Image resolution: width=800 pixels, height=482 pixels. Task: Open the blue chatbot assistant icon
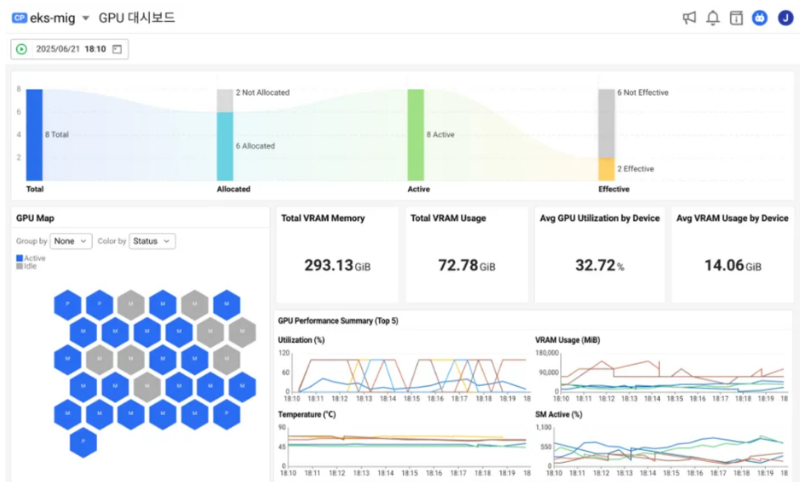[x=760, y=18]
